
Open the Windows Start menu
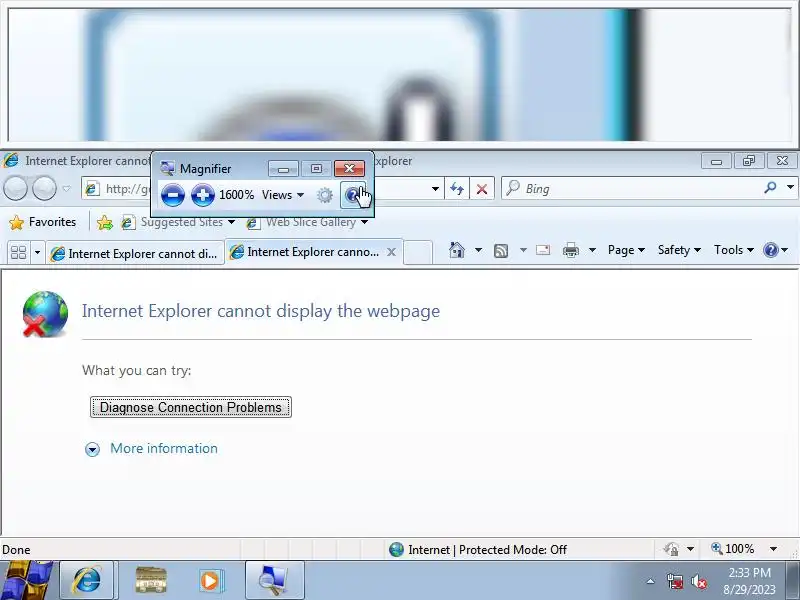pyautogui.click(x=27, y=581)
